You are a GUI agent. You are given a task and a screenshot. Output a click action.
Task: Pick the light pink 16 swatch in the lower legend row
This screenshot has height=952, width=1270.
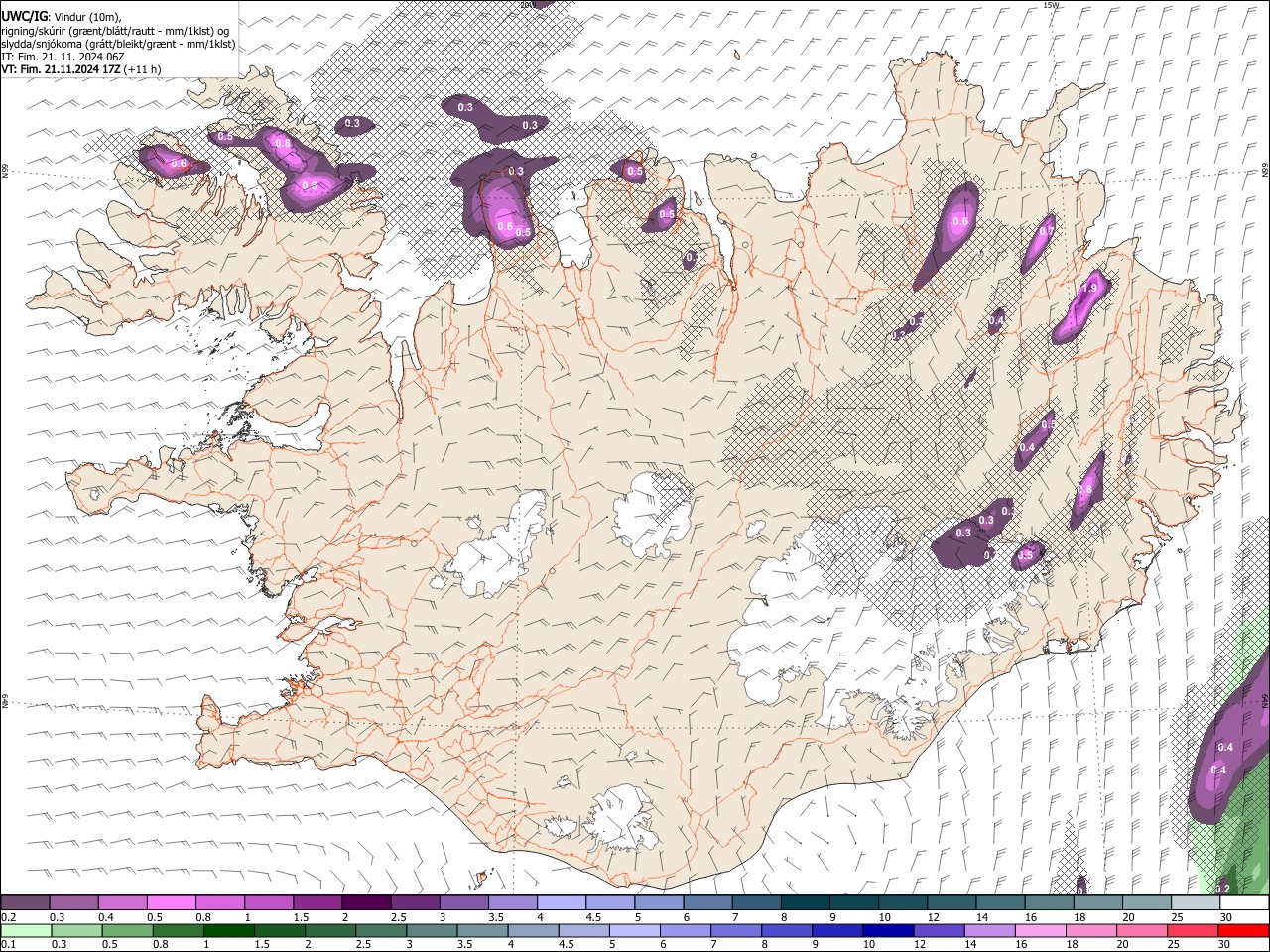[x=1040, y=930]
